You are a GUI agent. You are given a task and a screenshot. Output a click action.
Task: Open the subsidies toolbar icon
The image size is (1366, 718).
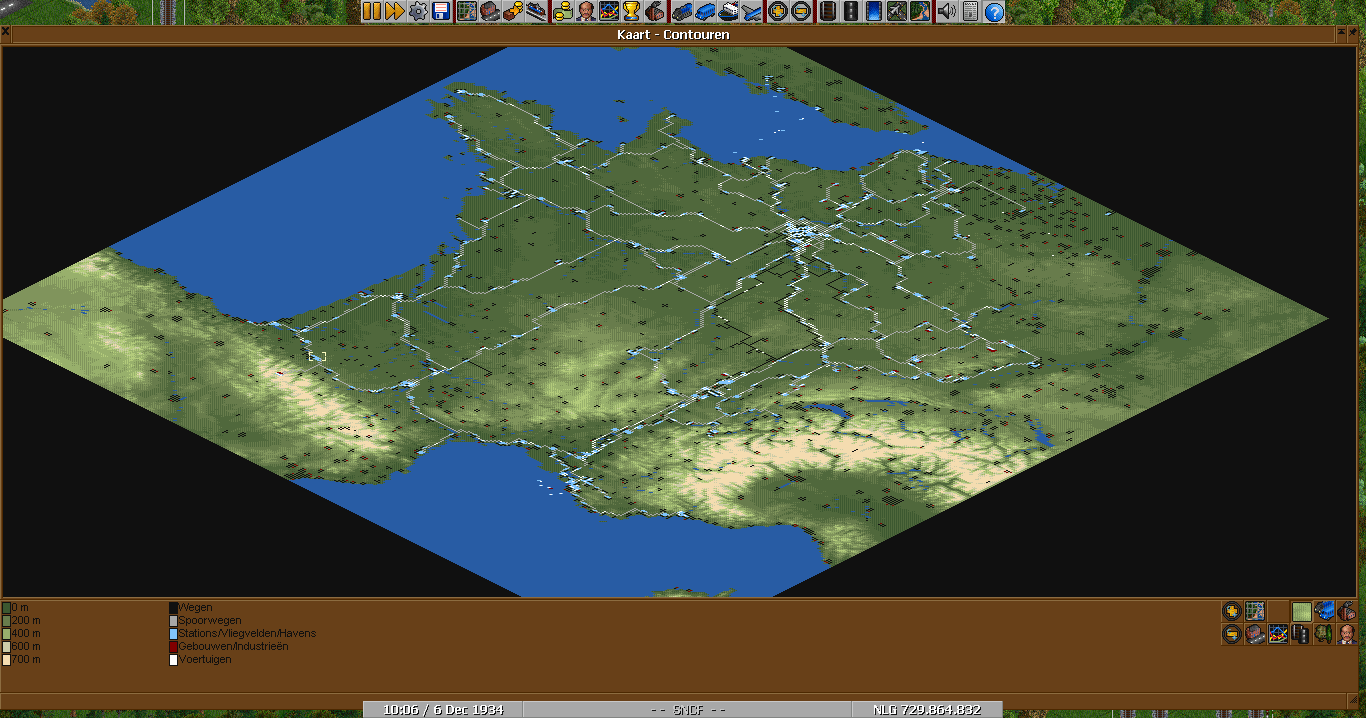(513, 11)
